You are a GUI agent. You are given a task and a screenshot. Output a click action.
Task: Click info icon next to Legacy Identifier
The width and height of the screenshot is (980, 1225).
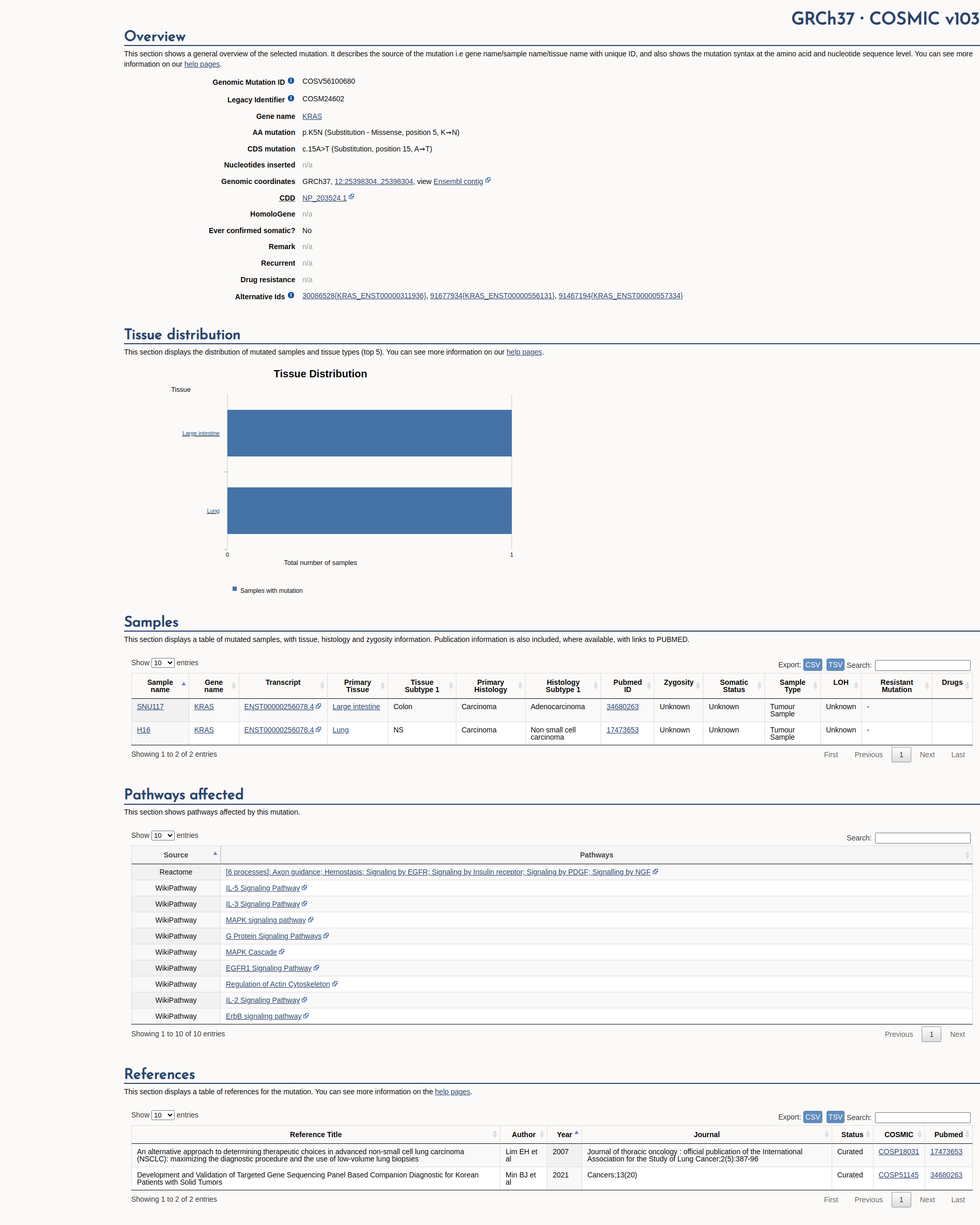point(291,98)
